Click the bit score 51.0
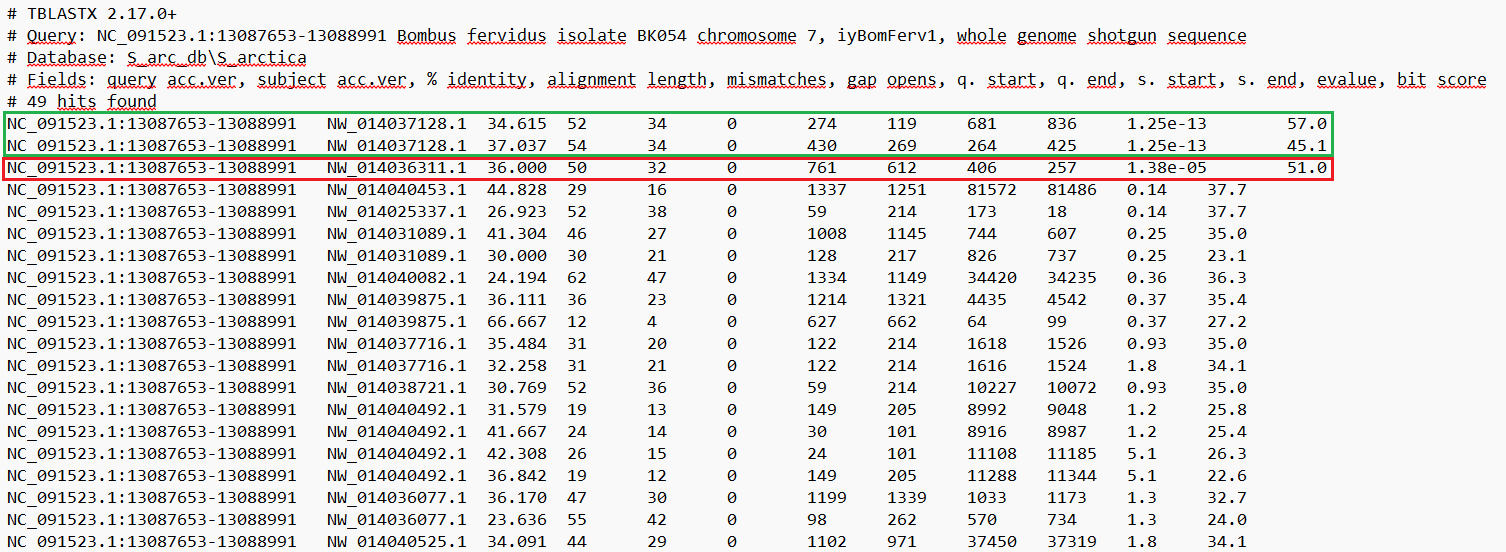 coord(1307,167)
